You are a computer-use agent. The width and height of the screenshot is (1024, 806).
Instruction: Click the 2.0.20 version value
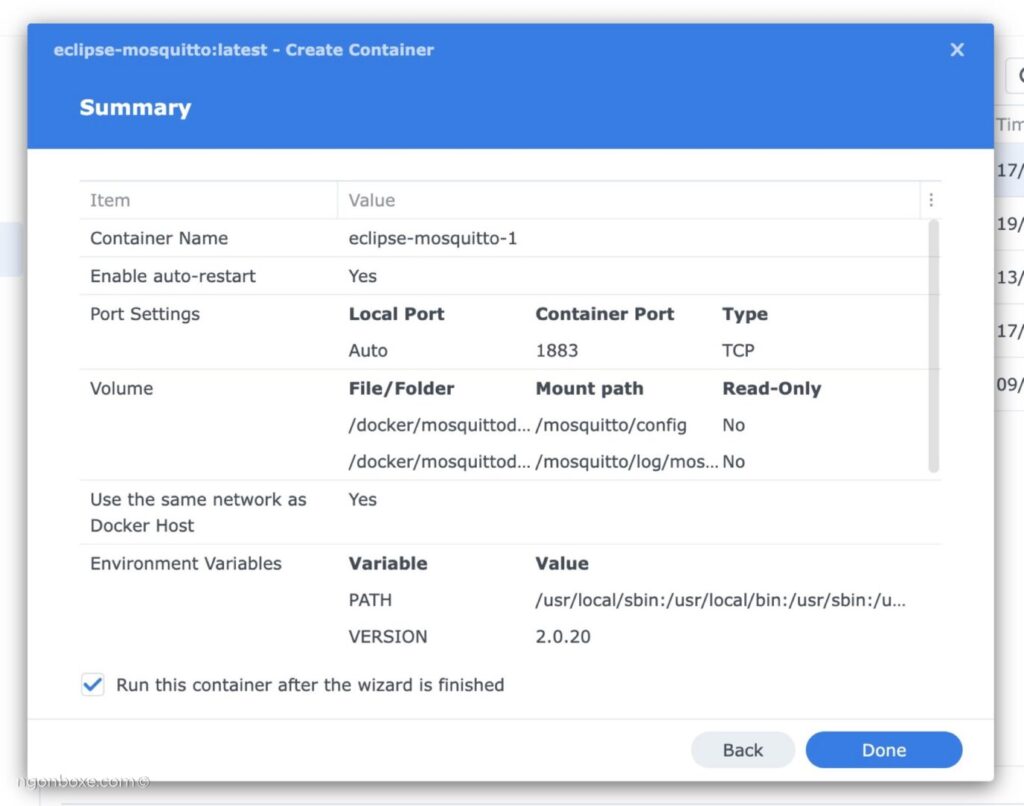click(x=562, y=637)
